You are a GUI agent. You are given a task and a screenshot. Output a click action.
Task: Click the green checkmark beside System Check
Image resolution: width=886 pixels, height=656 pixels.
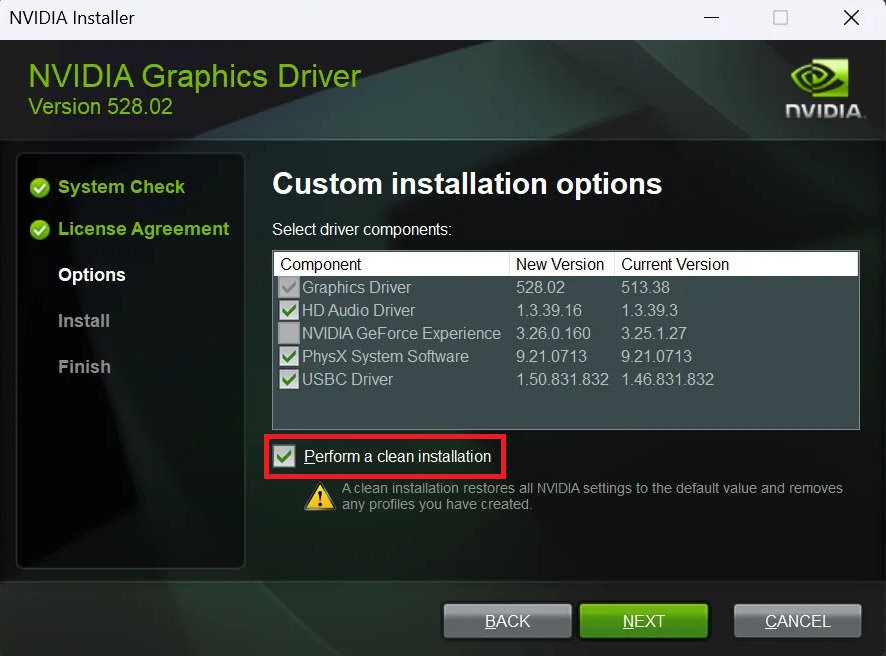pyautogui.click(x=39, y=187)
